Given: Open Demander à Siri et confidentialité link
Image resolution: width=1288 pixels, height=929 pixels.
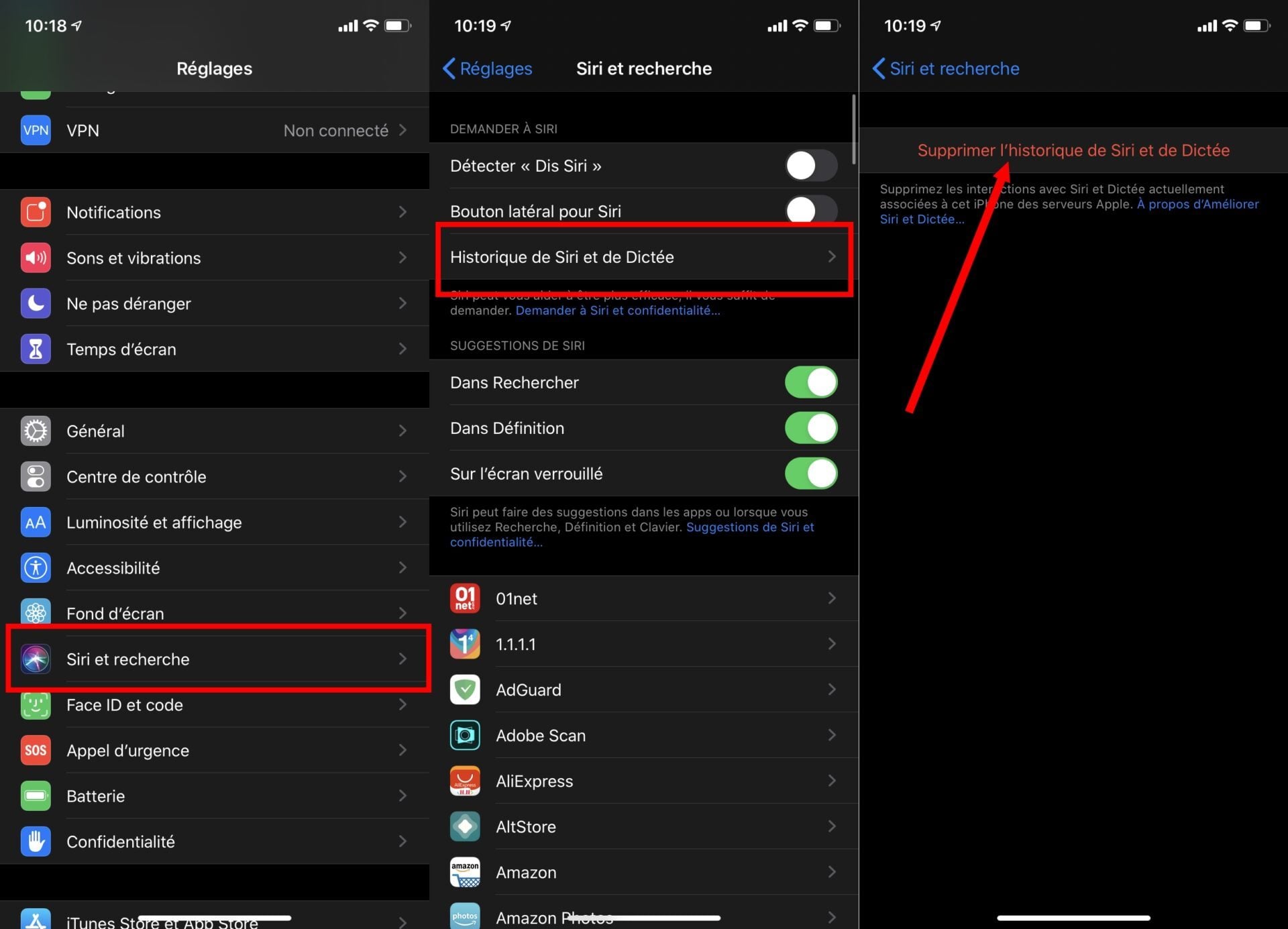Looking at the screenshot, I should pos(617,311).
